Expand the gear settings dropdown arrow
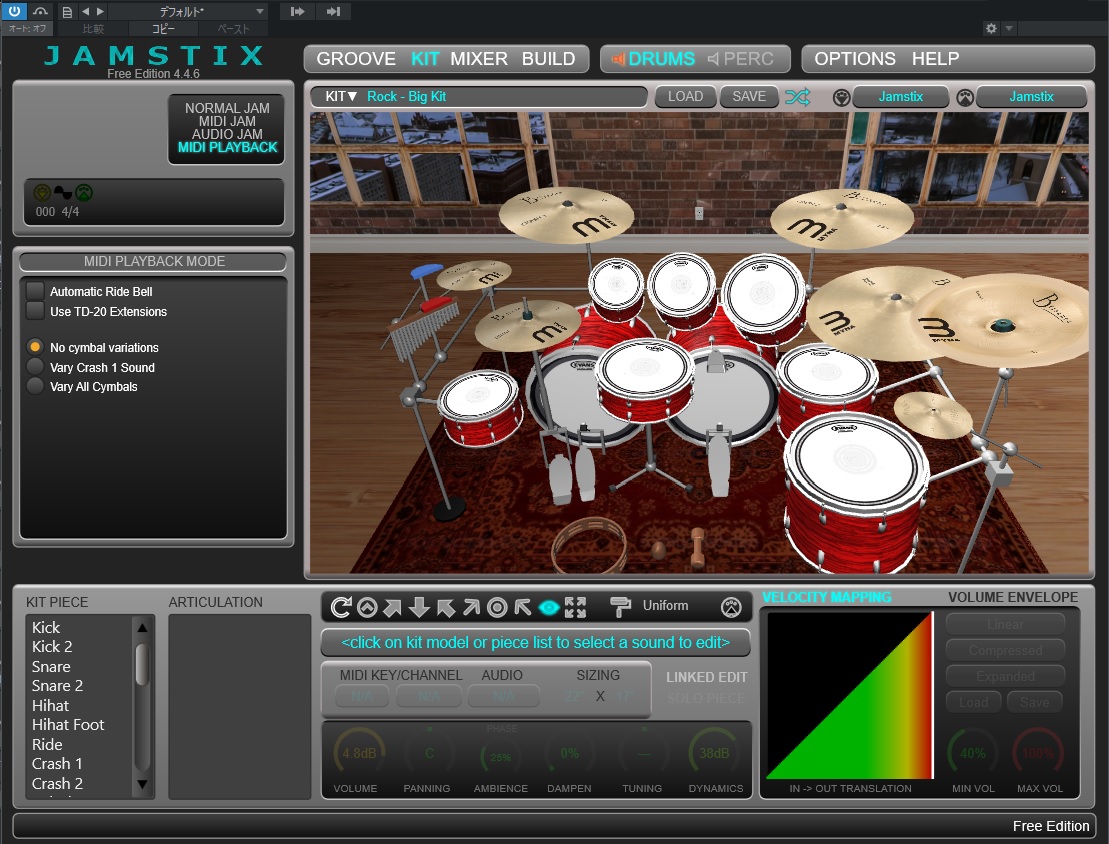Screen dimensions: 1109x844 1009,29
